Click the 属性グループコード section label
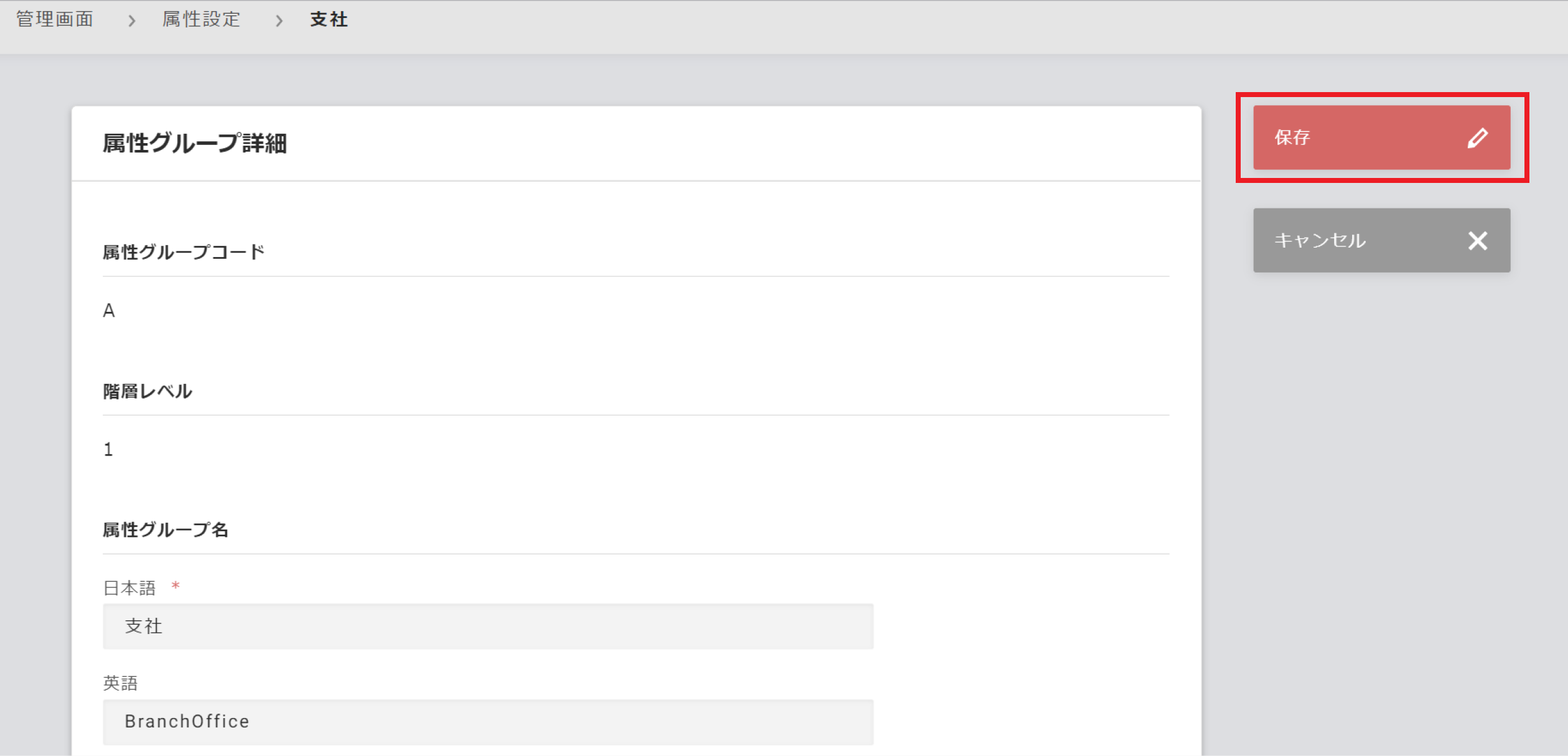This screenshot has width=1568, height=756. (x=184, y=252)
